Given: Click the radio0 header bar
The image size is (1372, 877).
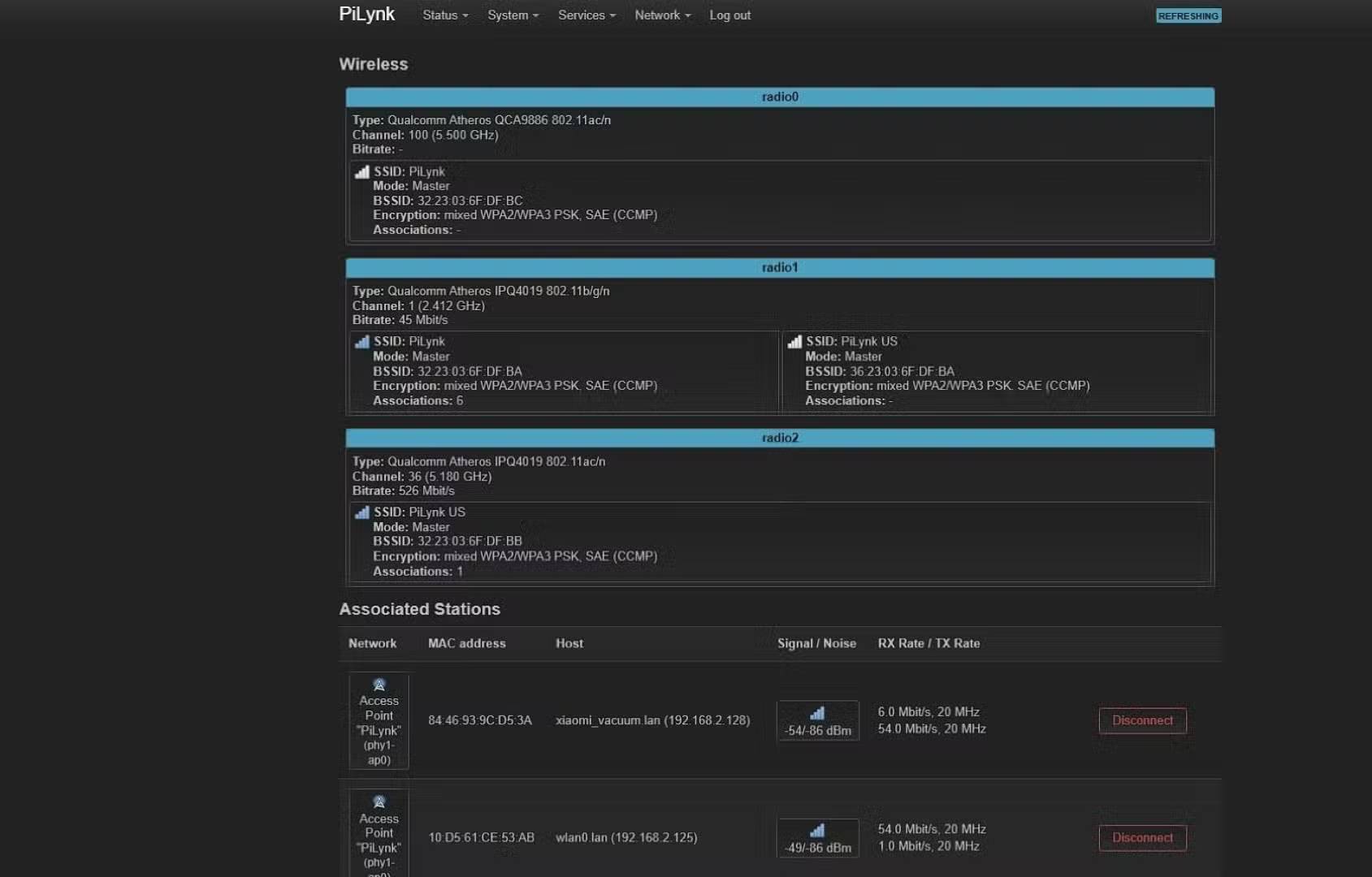Looking at the screenshot, I should coord(780,97).
